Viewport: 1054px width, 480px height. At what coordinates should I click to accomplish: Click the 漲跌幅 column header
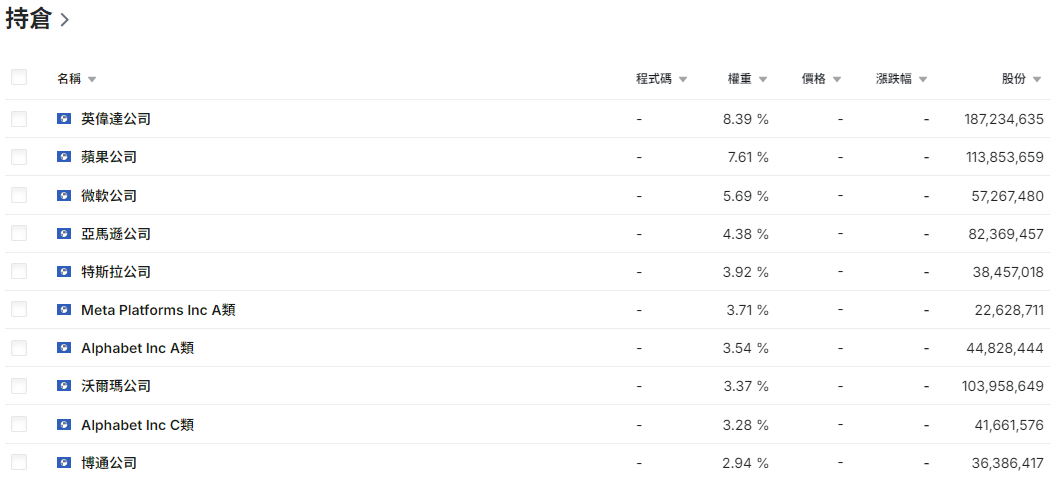[894, 79]
